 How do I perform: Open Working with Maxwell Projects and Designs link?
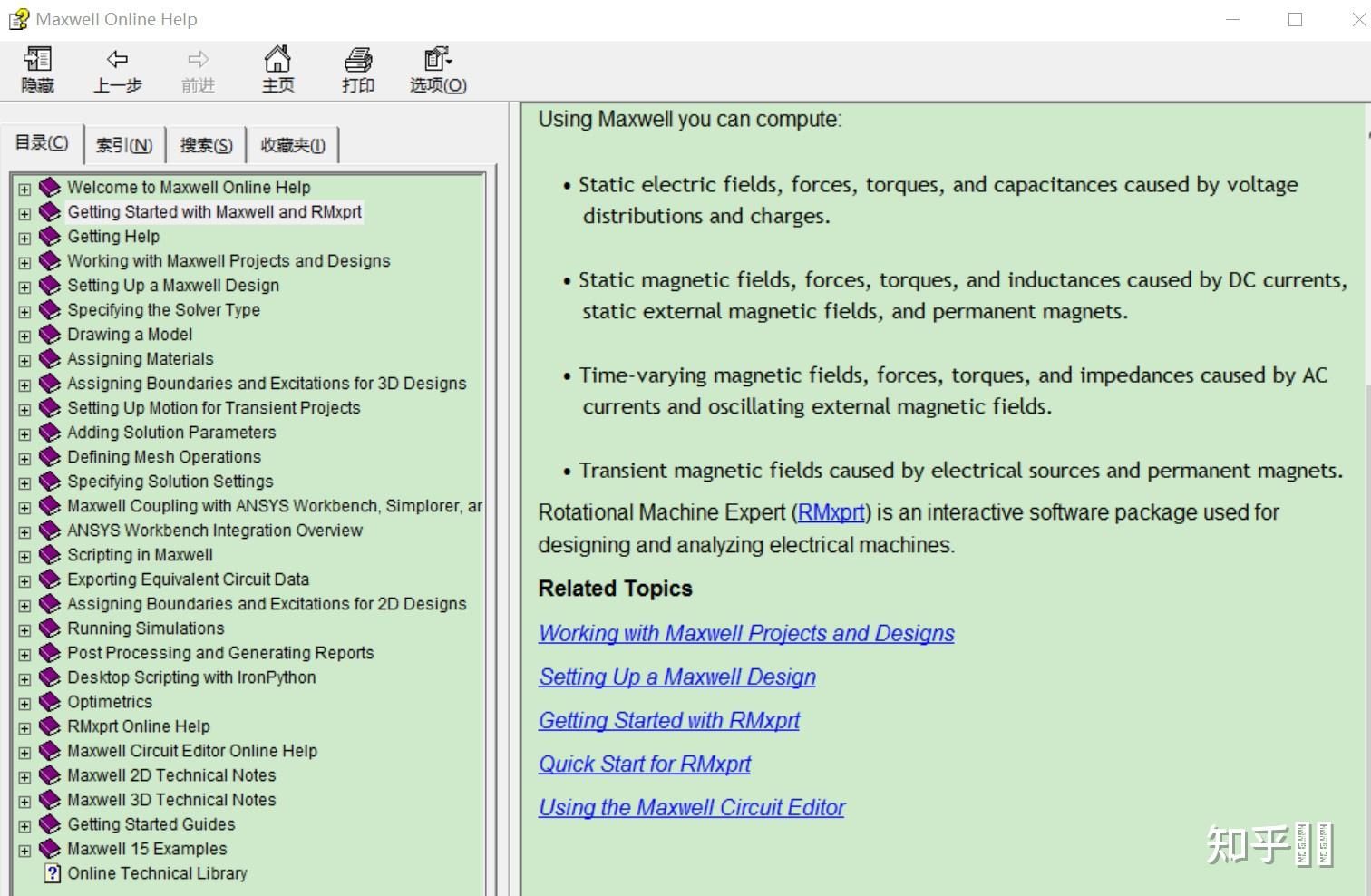point(746,633)
